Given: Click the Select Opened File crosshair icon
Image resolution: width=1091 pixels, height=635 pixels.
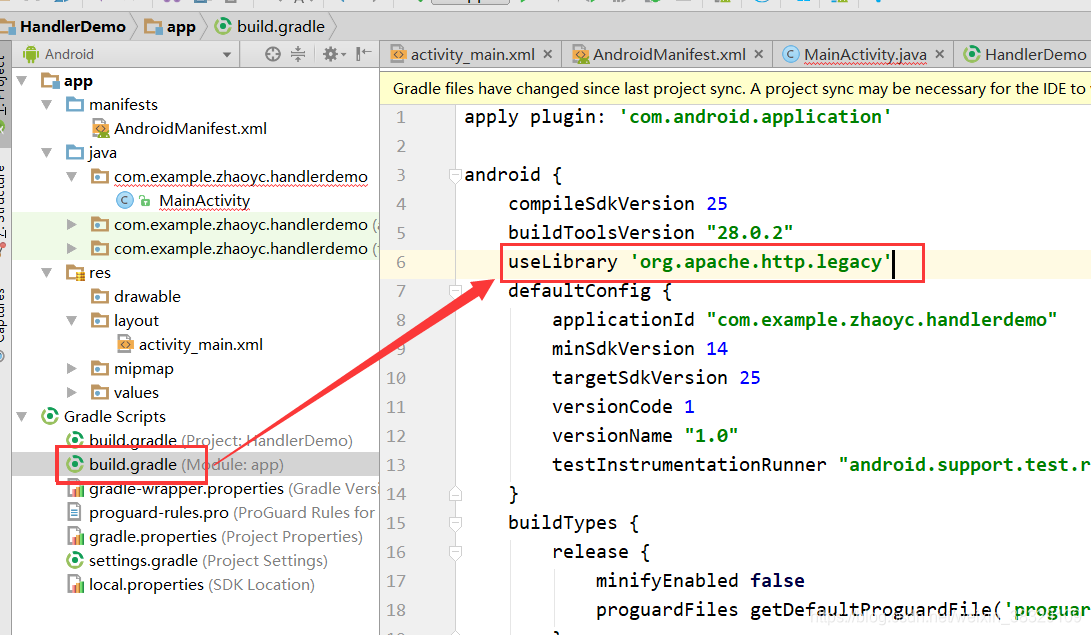Looking at the screenshot, I should point(272,55).
